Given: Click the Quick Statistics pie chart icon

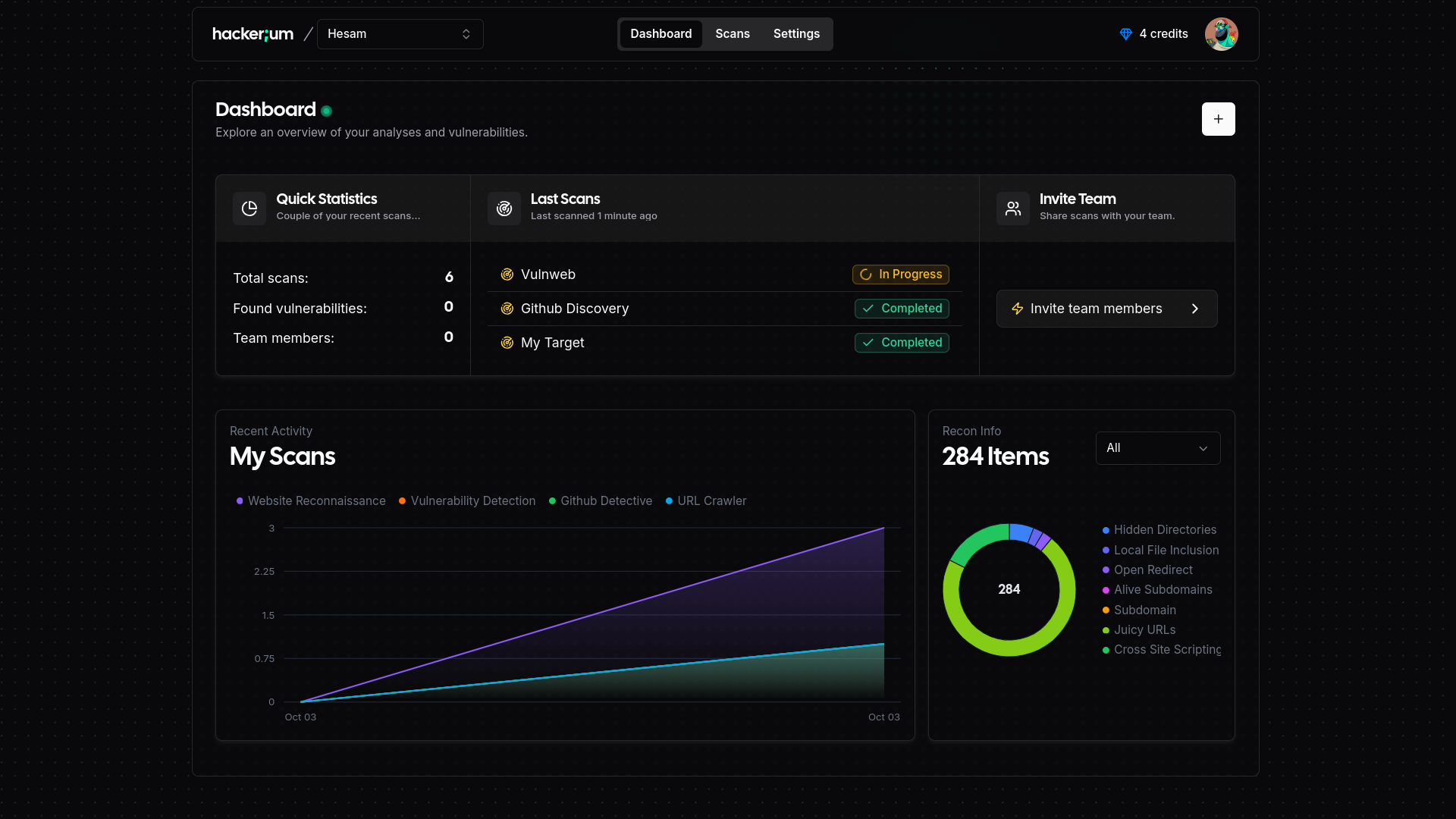Looking at the screenshot, I should pos(249,208).
